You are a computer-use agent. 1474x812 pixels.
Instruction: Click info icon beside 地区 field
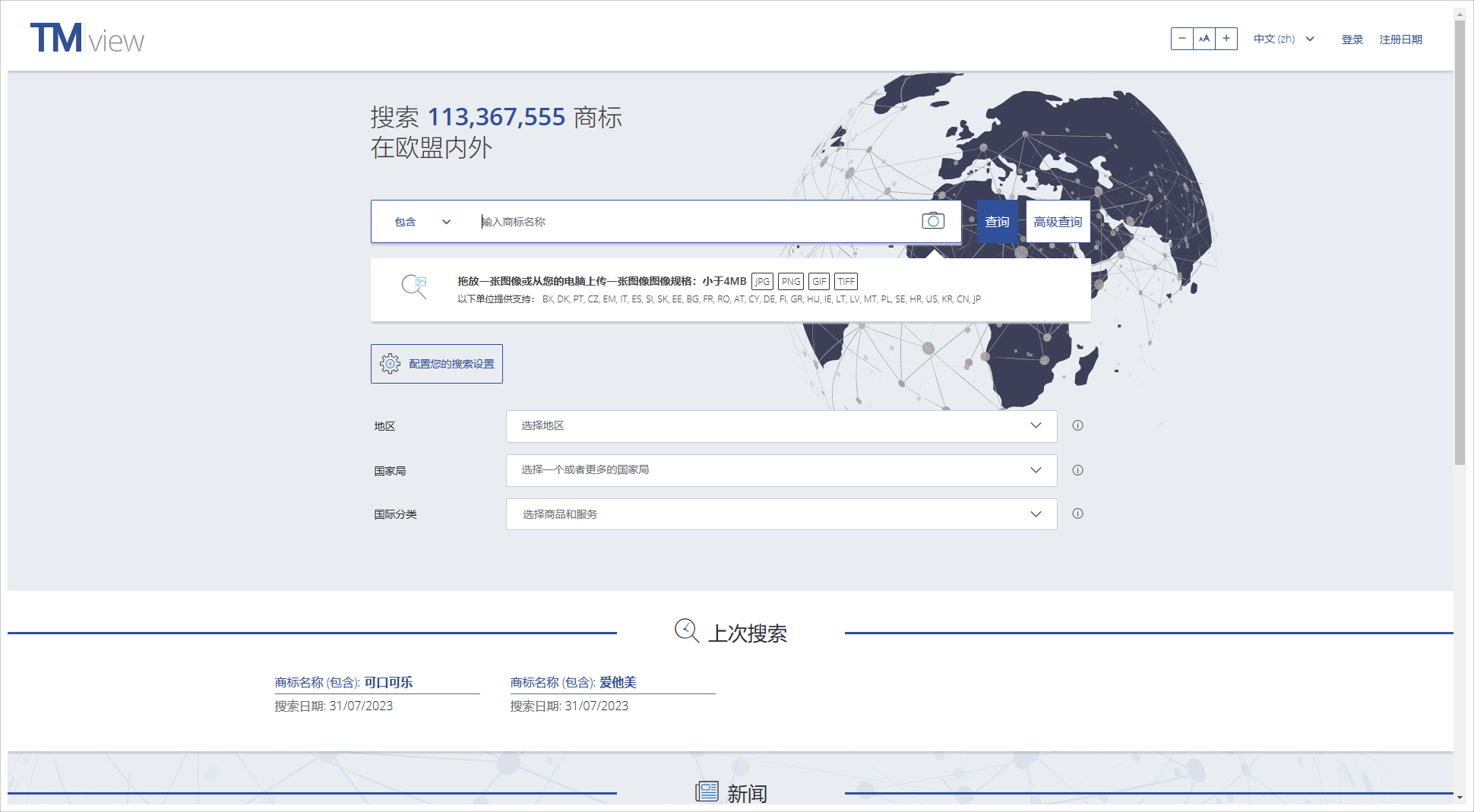coord(1077,425)
